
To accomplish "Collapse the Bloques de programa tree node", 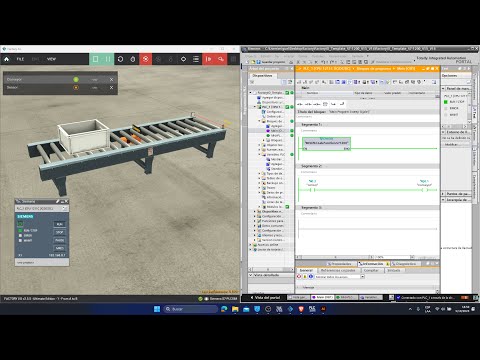I will pos(260,121).
